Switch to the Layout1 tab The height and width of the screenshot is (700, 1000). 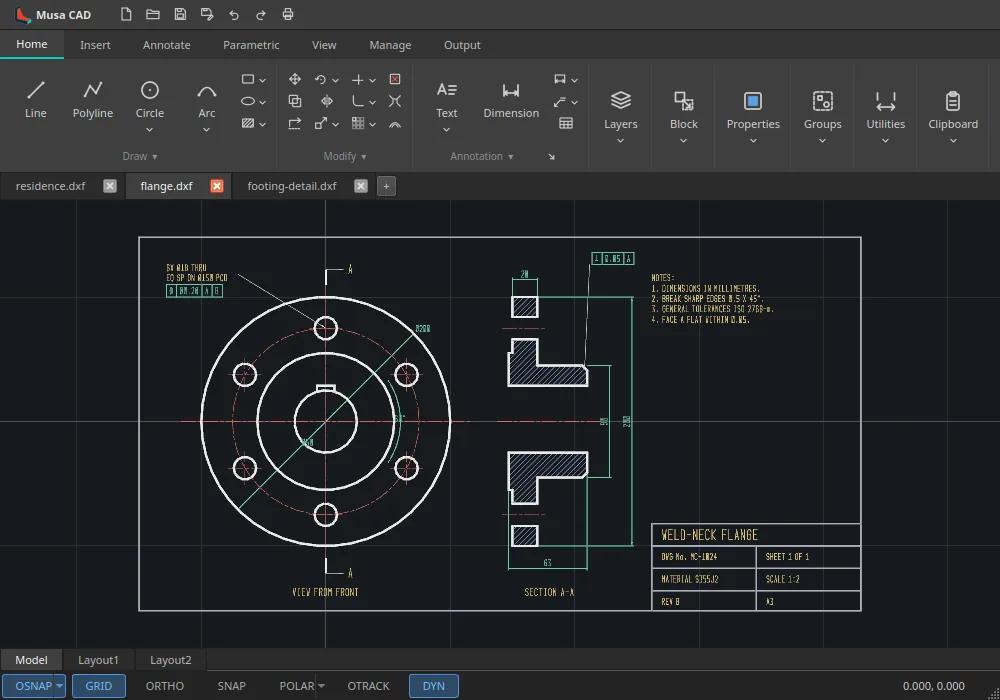click(98, 660)
